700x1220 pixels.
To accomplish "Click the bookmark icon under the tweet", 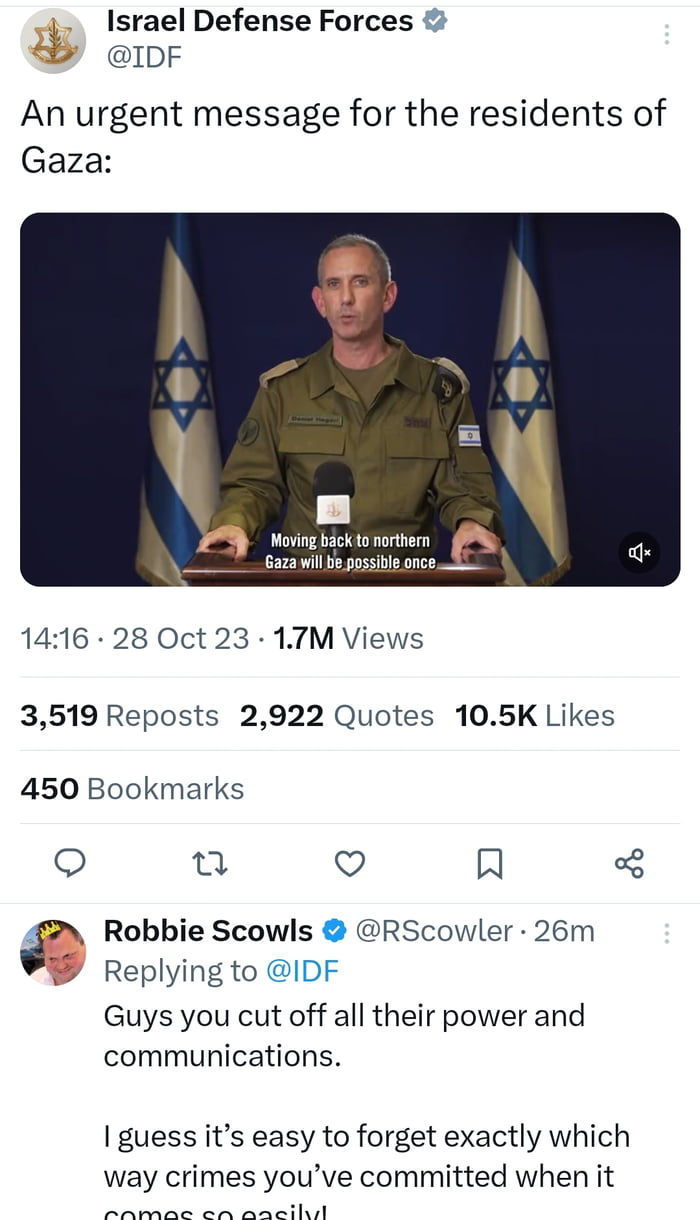I will pos(490,864).
